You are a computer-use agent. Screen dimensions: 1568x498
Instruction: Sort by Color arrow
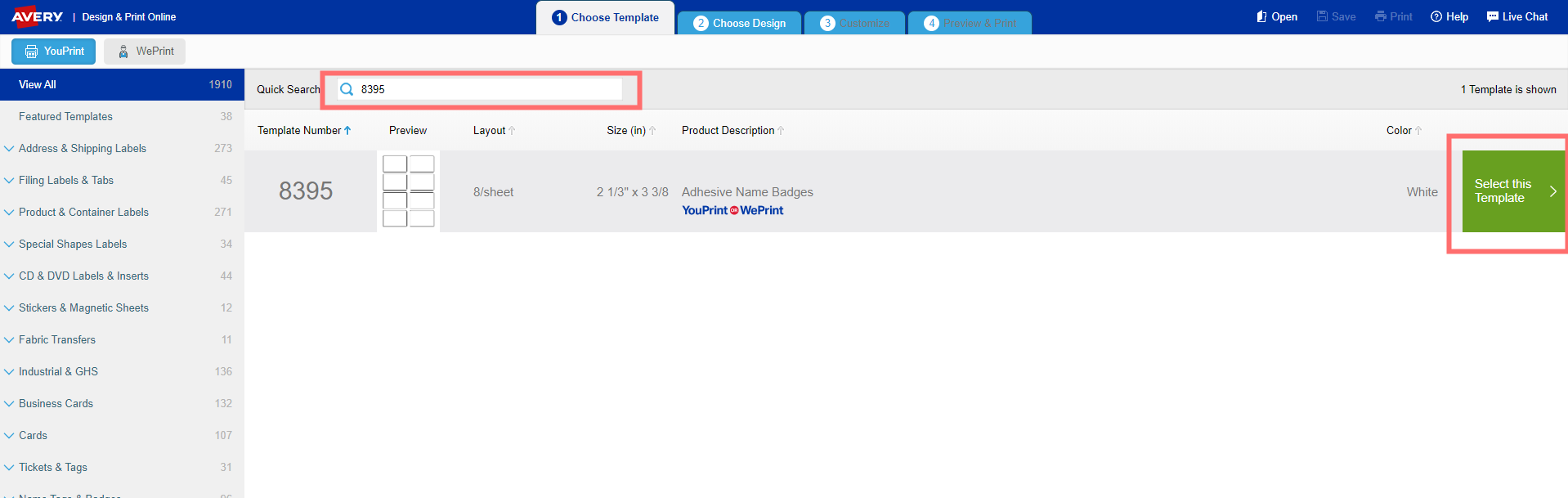tap(1418, 130)
